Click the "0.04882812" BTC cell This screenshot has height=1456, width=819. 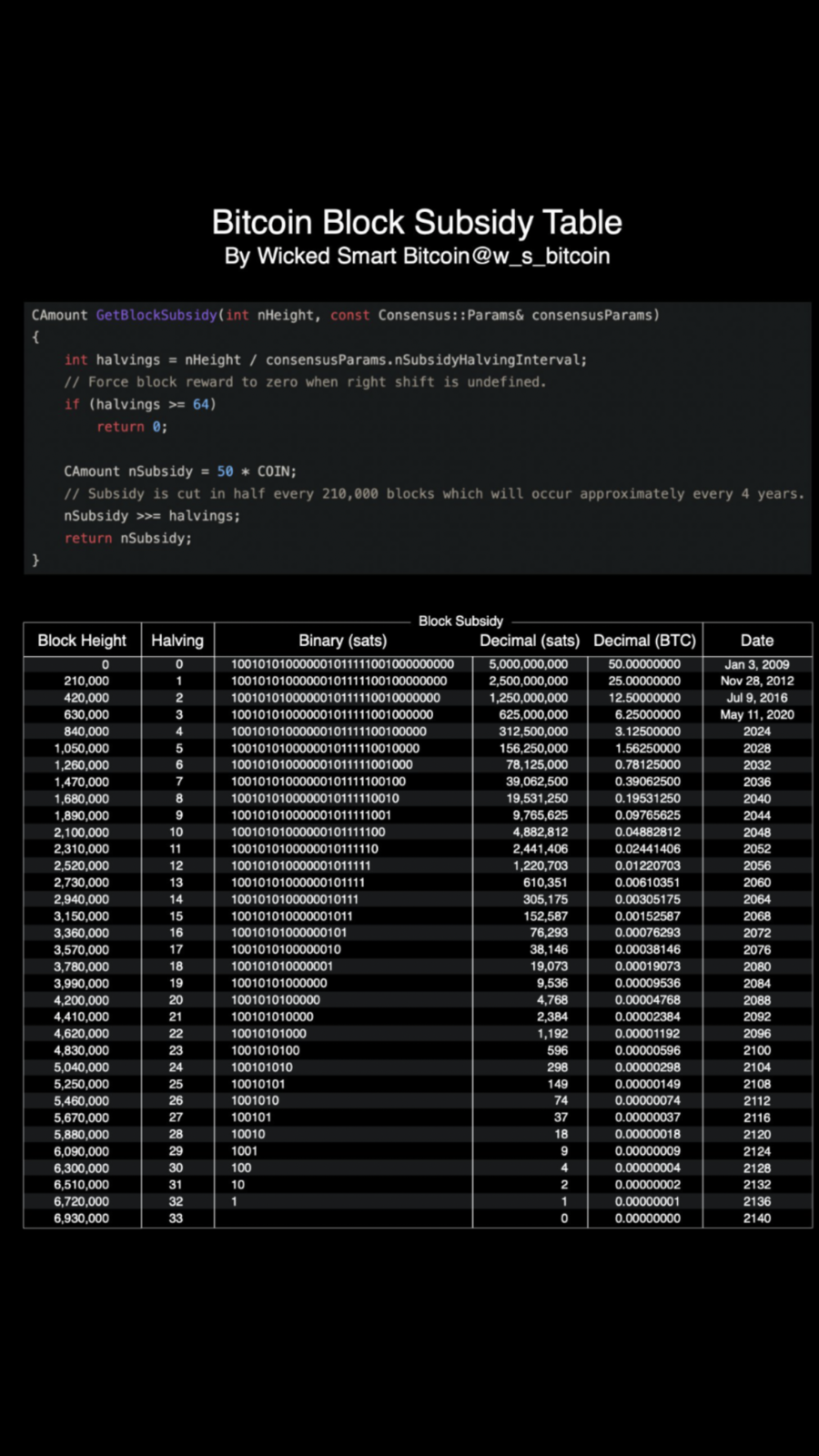click(x=648, y=833)
